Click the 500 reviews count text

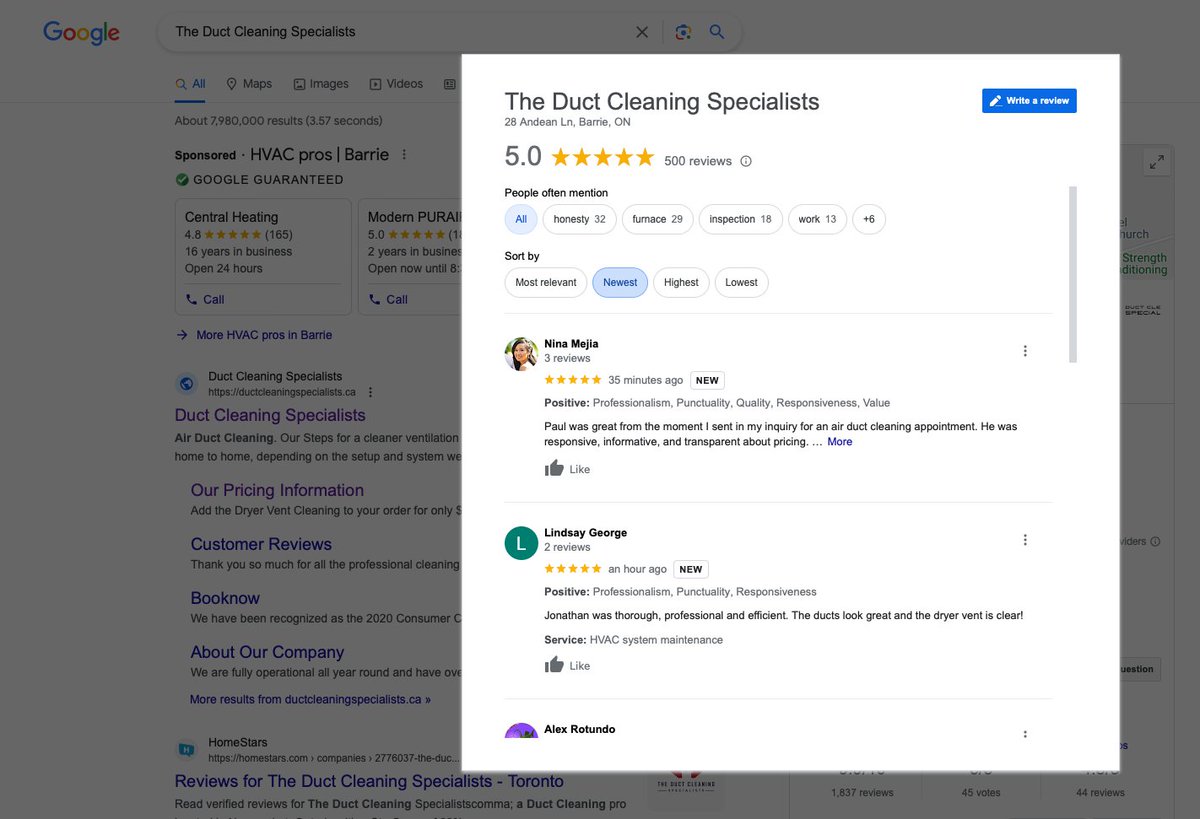pyautogui.click(x=698, y=161)
